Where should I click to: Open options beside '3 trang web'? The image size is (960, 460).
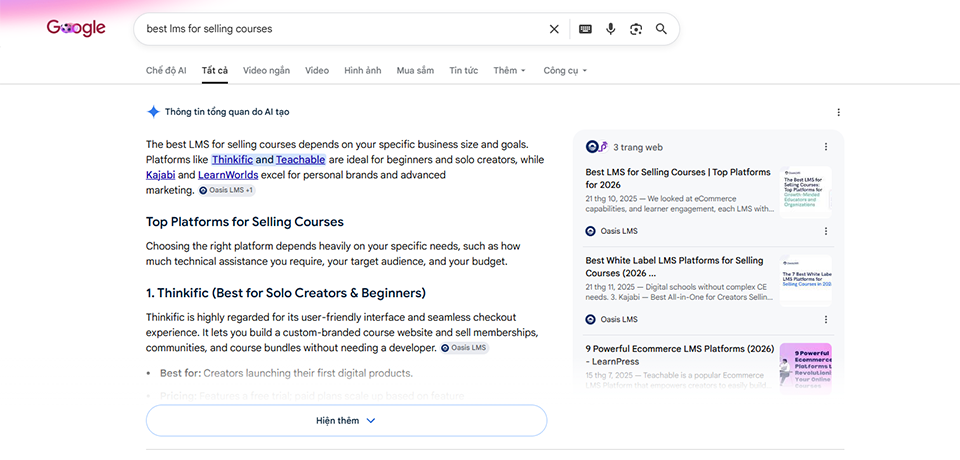click(x=826, y=147)
